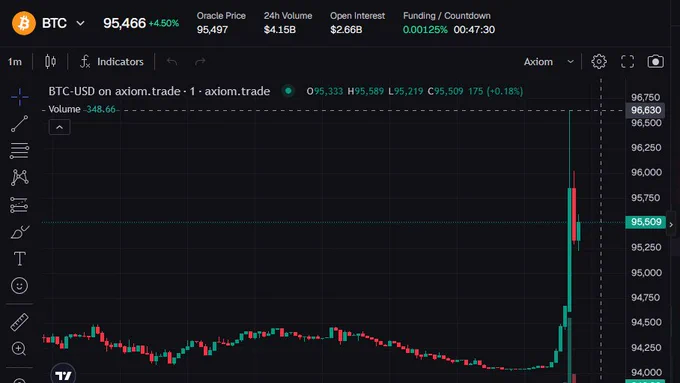Open the BTC market selector chevron
680x383 pixels.
(x=80, y=23)
